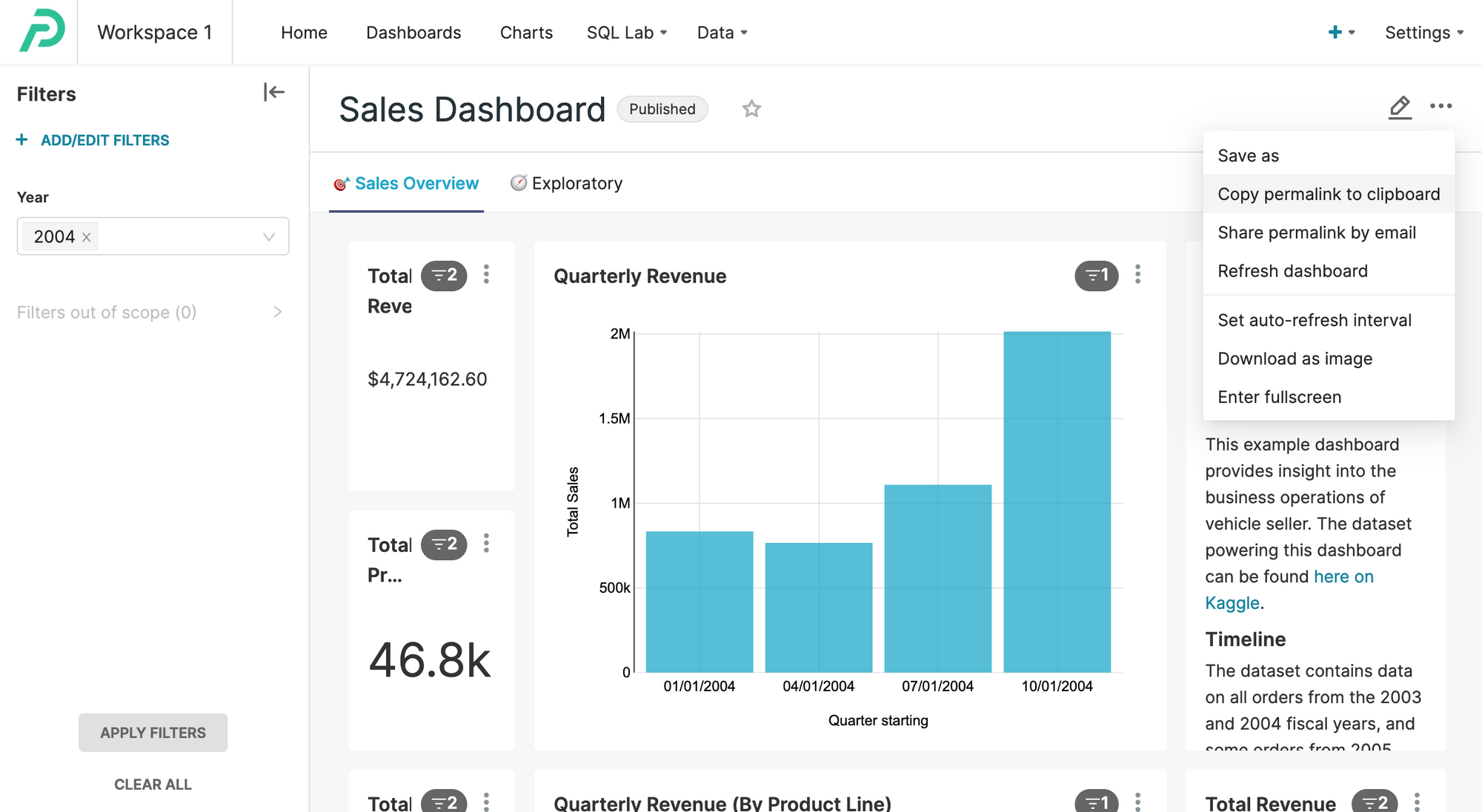Open the Year filter dropdown
The image size is (1482, 812).
coord(268,237)
